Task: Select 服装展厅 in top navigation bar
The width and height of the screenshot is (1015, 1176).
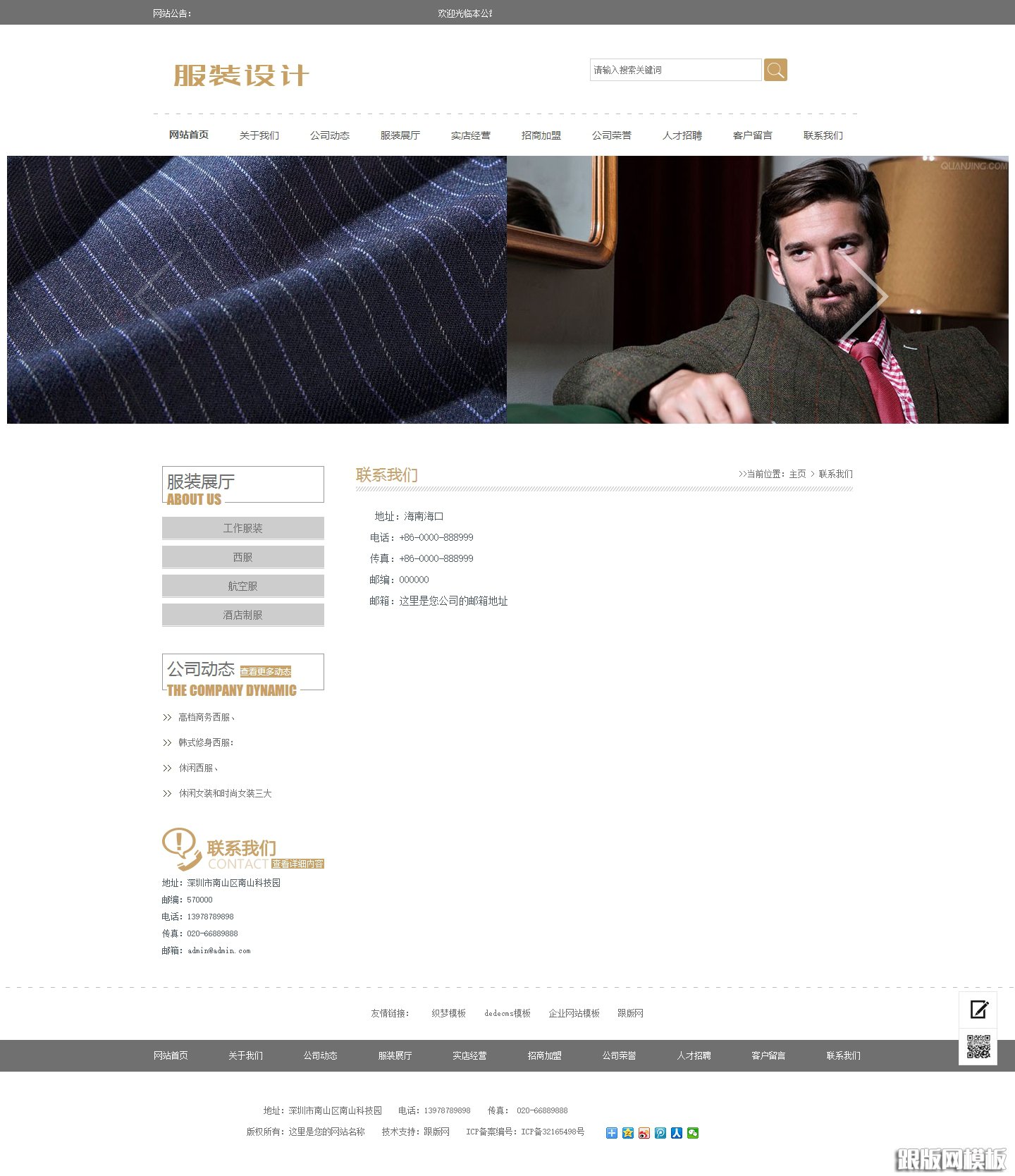Action: (400, 135)
